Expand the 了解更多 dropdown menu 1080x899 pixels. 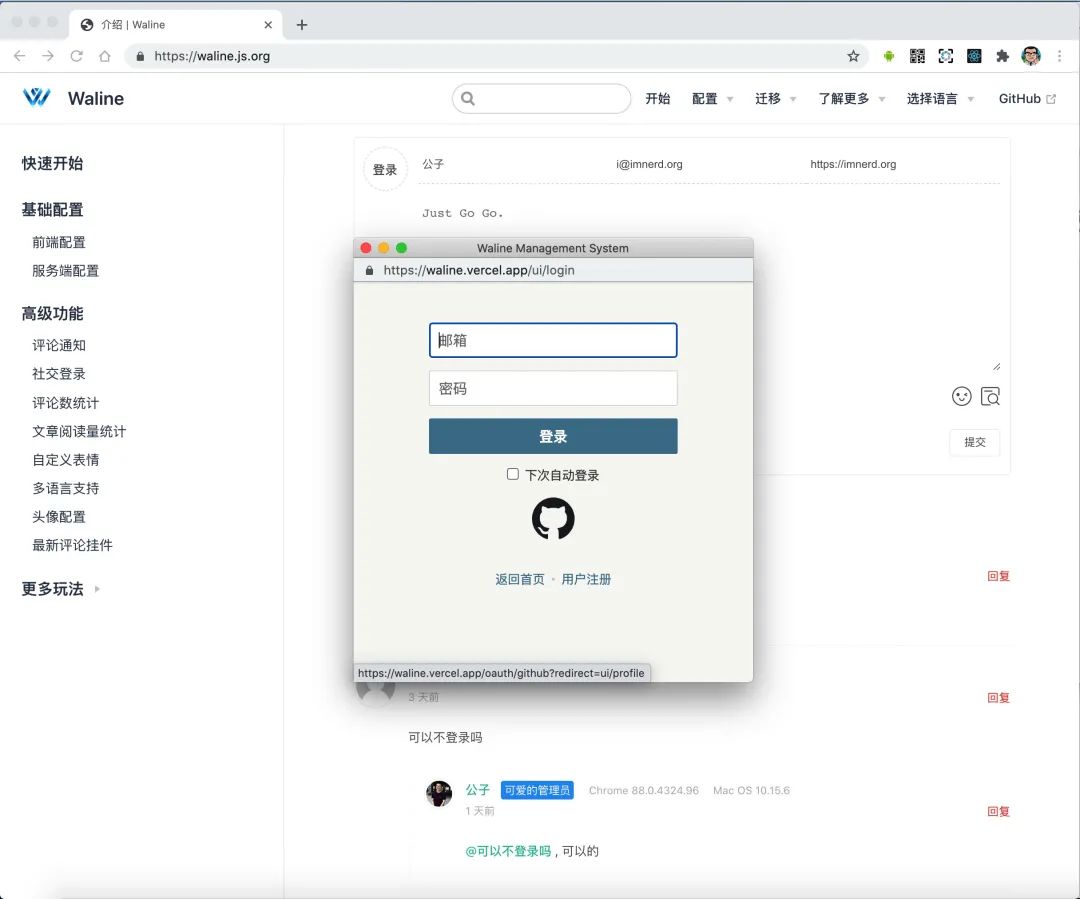(851, 99)
